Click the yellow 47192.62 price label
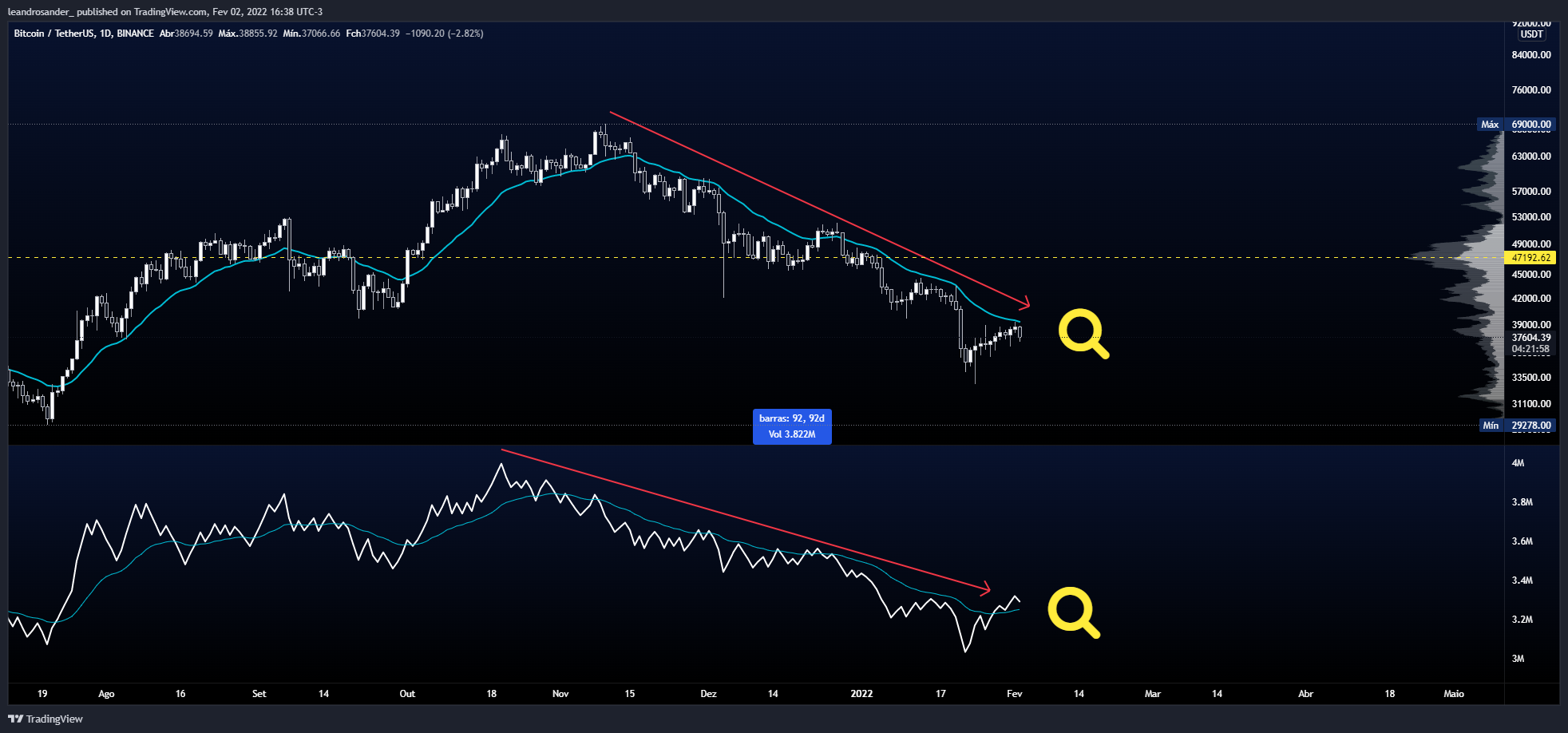Viewport: 1568px width, 733px height. coord(1530,258)
